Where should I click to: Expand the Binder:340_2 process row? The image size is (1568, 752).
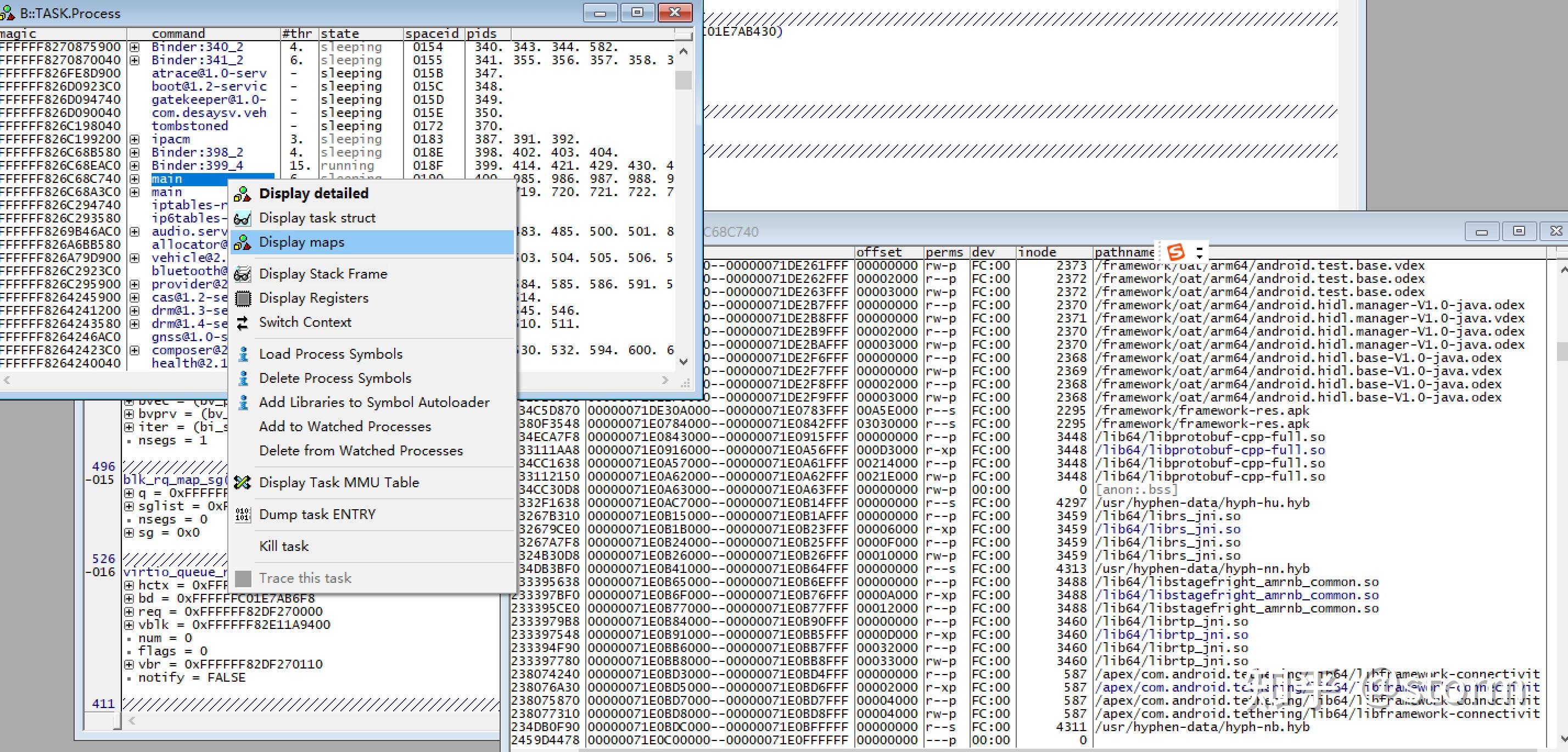point(135,47)
